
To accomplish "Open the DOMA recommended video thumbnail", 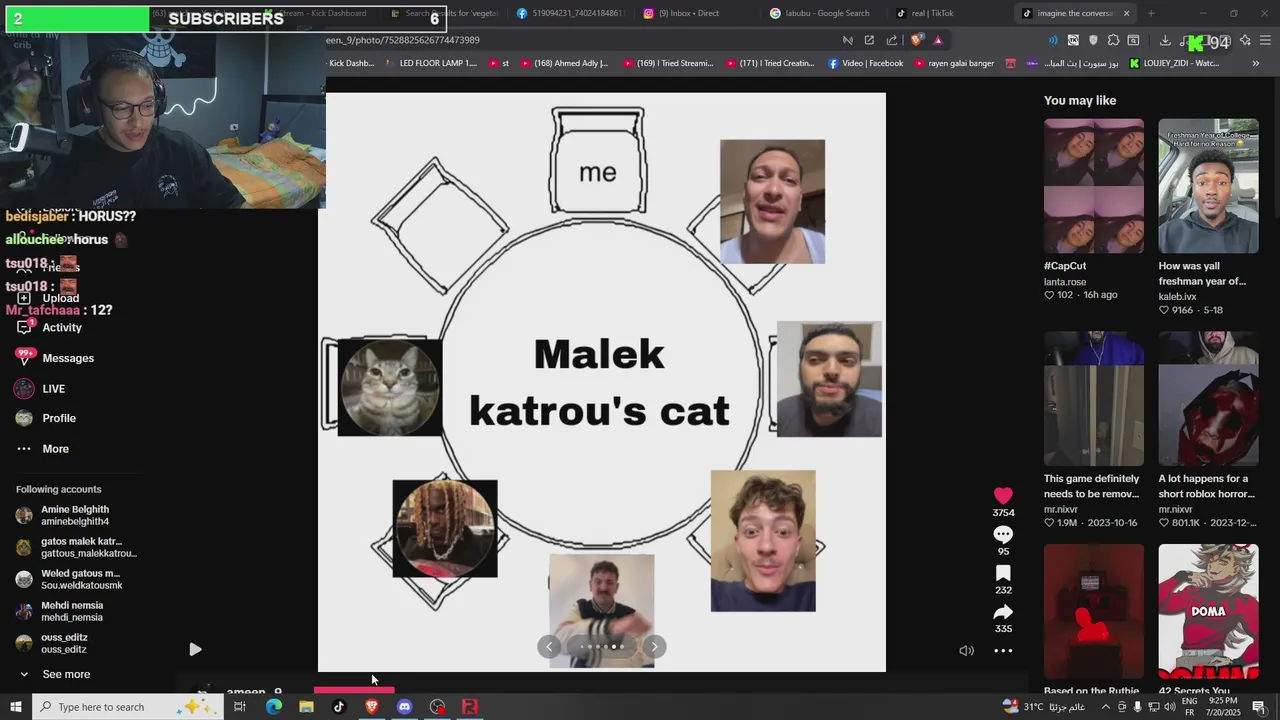I will tap(1208, 611).
